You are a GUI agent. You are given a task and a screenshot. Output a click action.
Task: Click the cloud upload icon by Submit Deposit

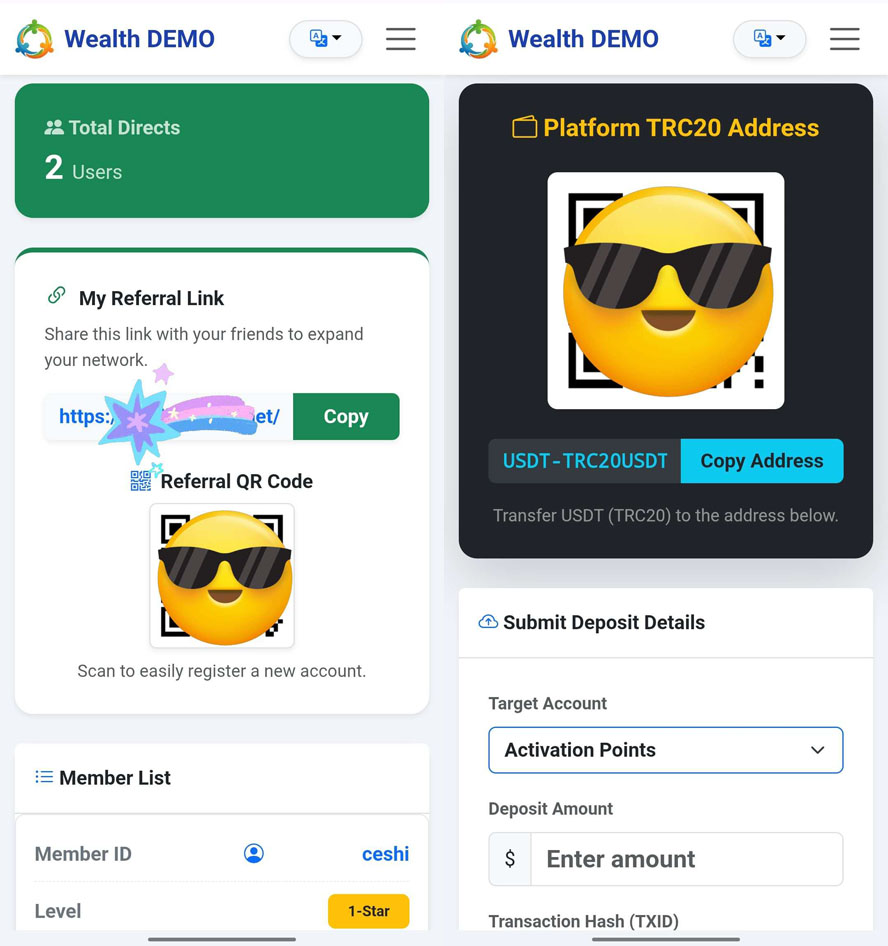click(x=488, y=621)
